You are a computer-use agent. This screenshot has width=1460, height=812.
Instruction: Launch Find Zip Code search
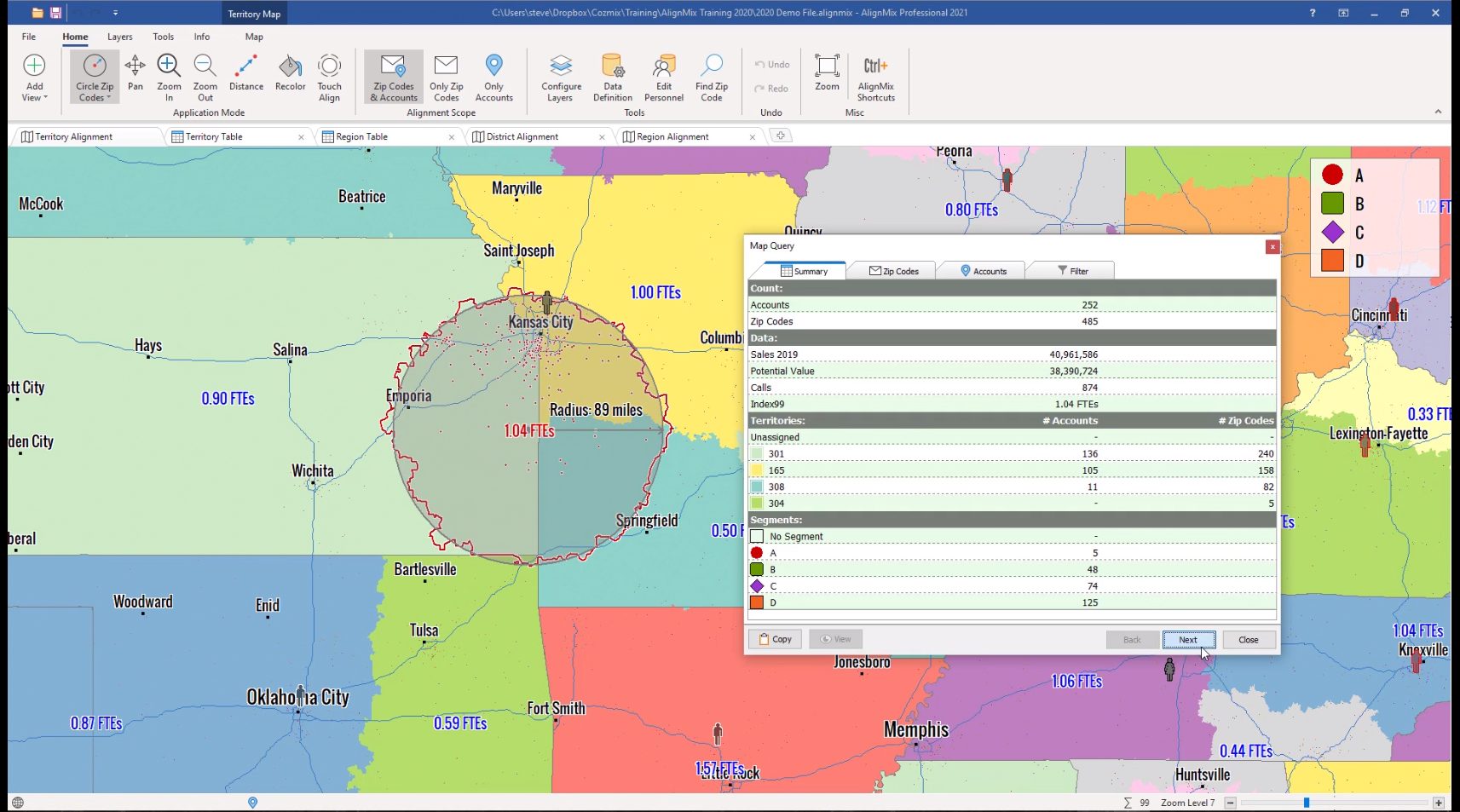712,78
